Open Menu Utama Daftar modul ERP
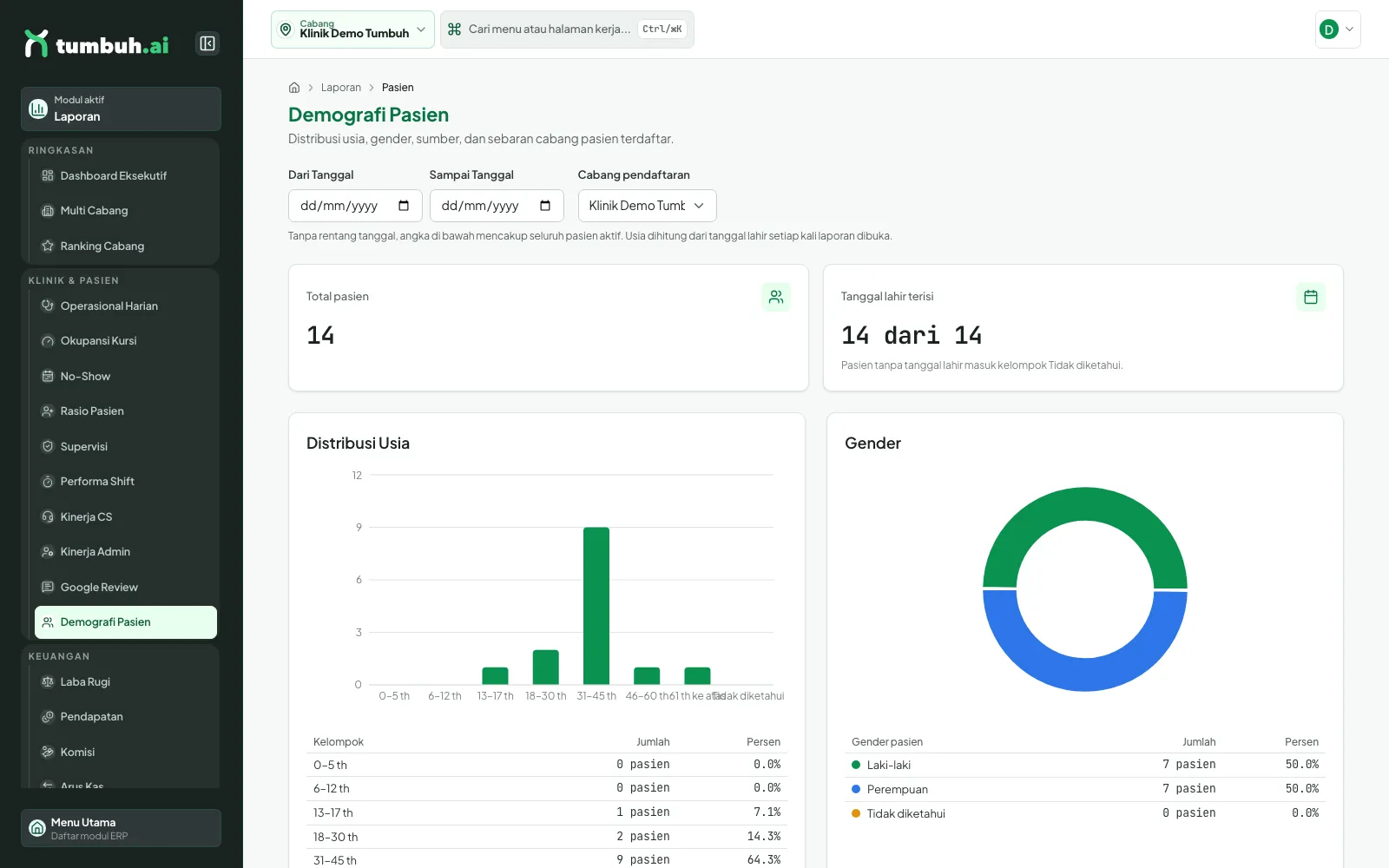1389x868 pixels. point(121,828)
